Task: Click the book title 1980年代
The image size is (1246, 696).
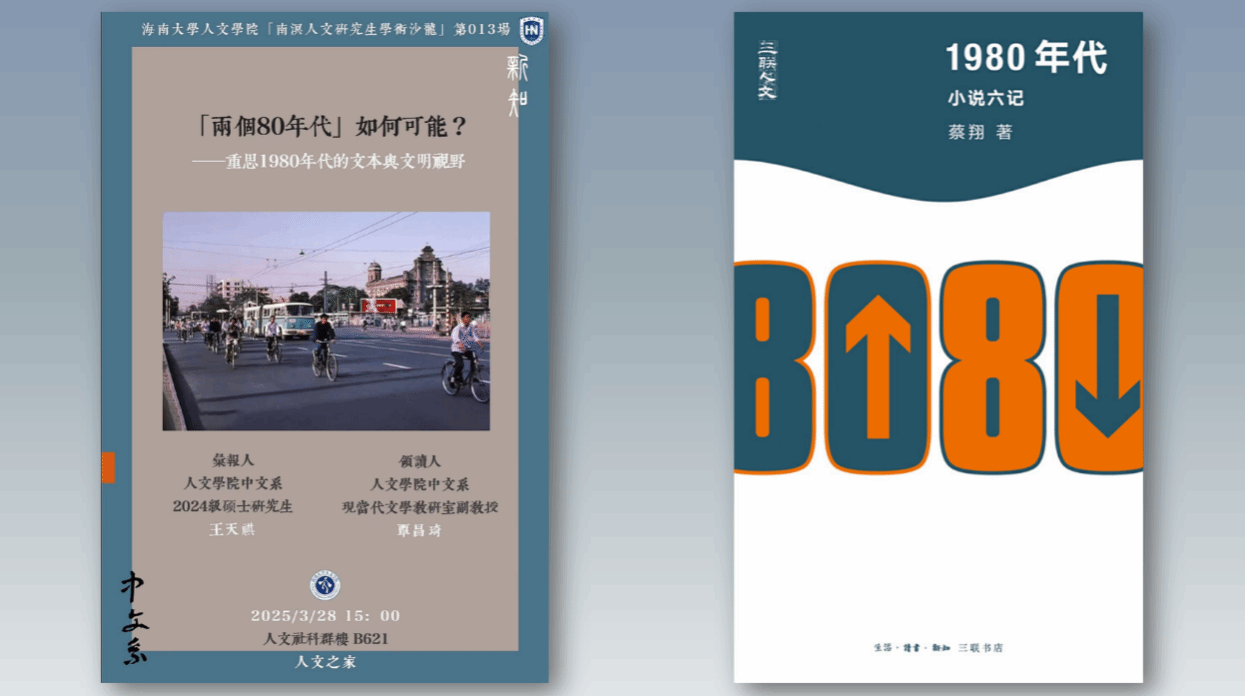Action: coord(1026,59)
